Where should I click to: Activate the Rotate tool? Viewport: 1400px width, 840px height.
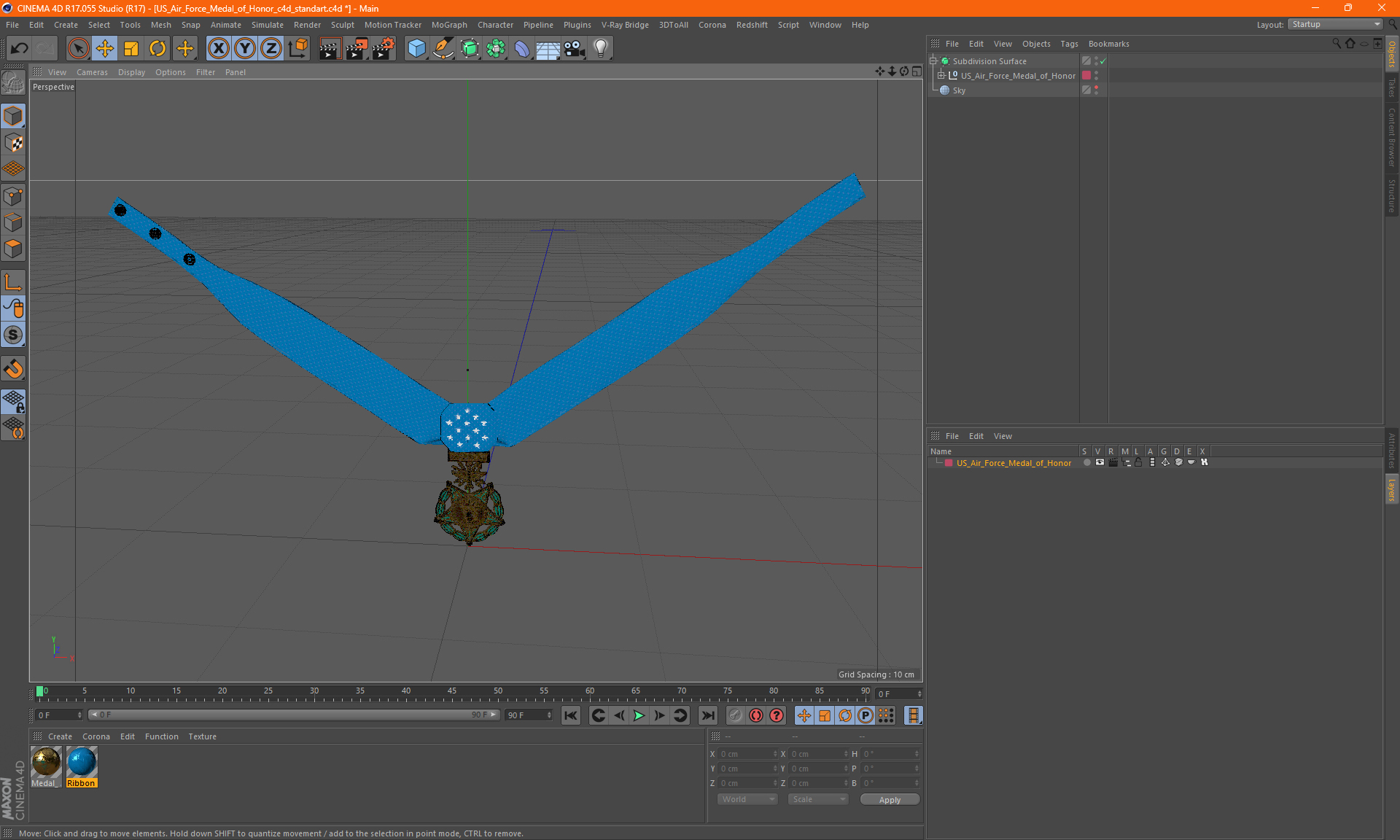pyautogui.click(x=157, y=49)
